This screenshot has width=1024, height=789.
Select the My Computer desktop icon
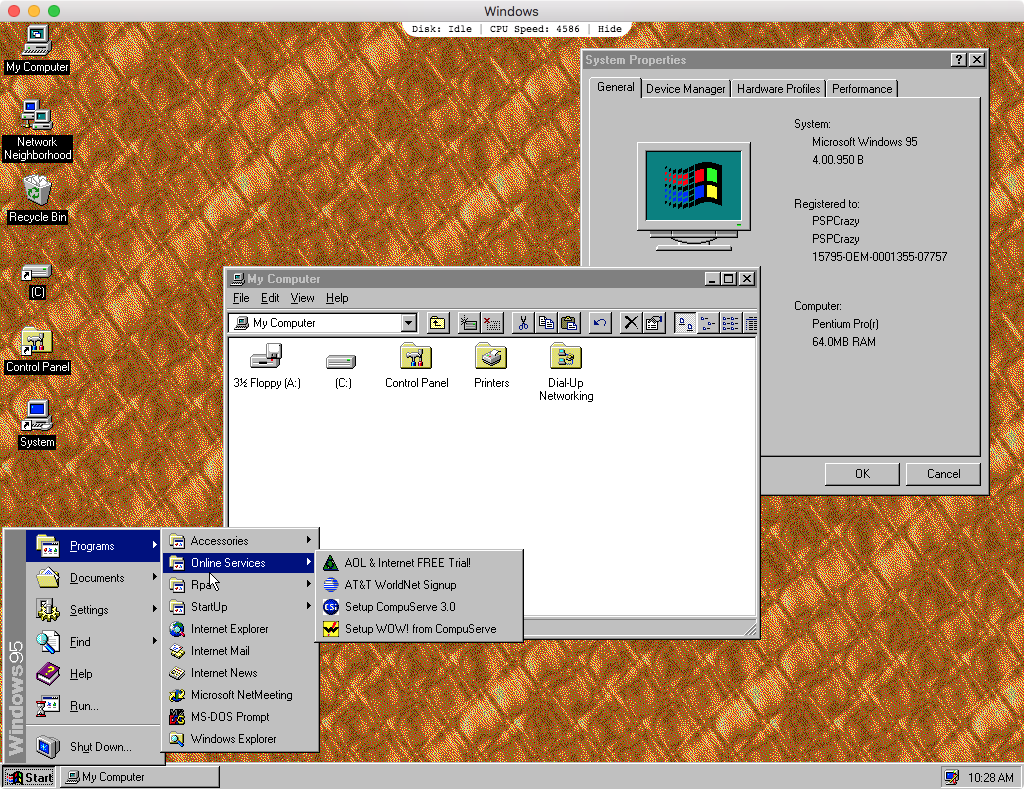click(37, 49)
